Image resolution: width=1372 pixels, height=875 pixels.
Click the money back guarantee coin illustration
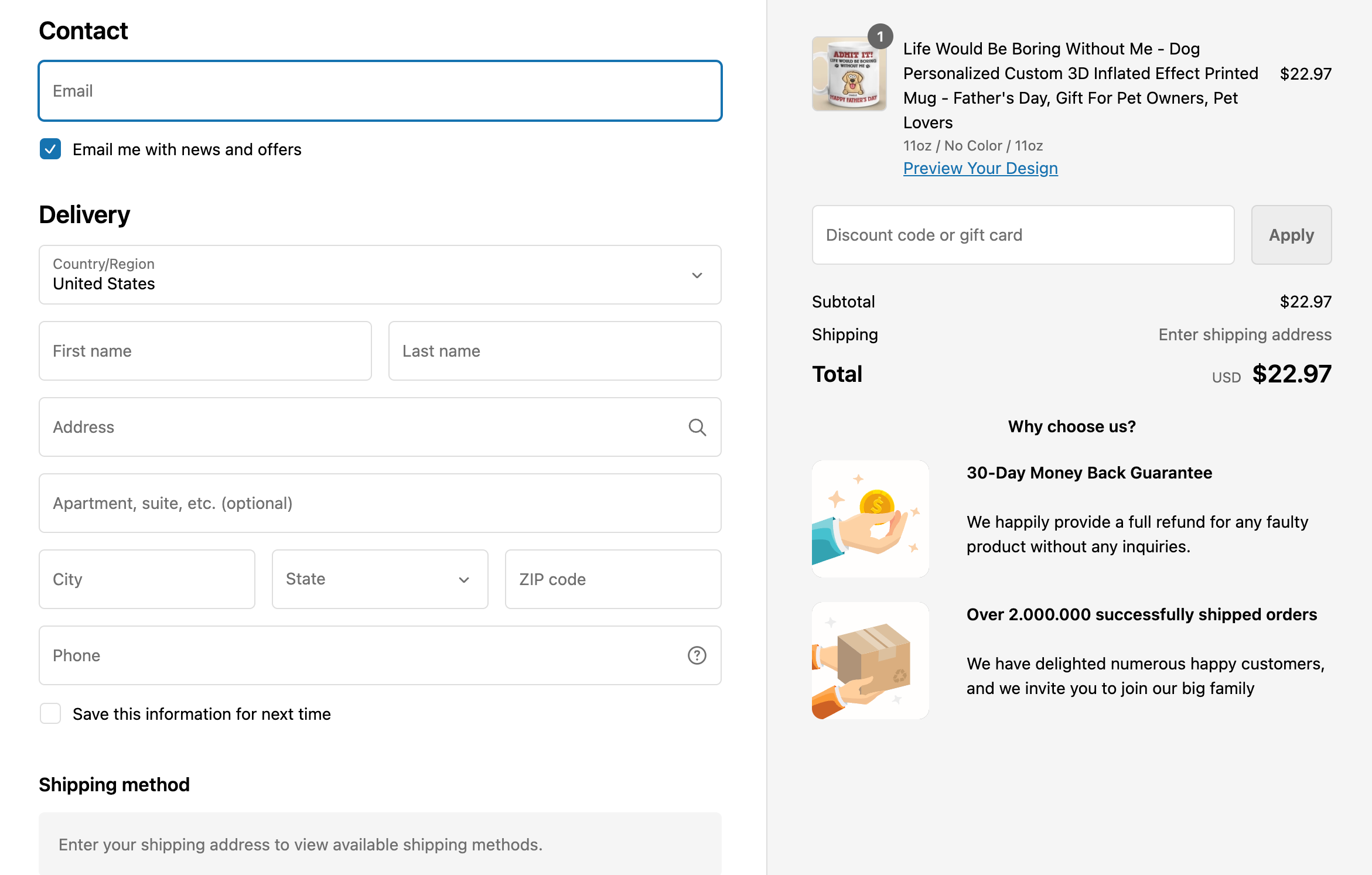pyautogui.click(x=870, y=519)
